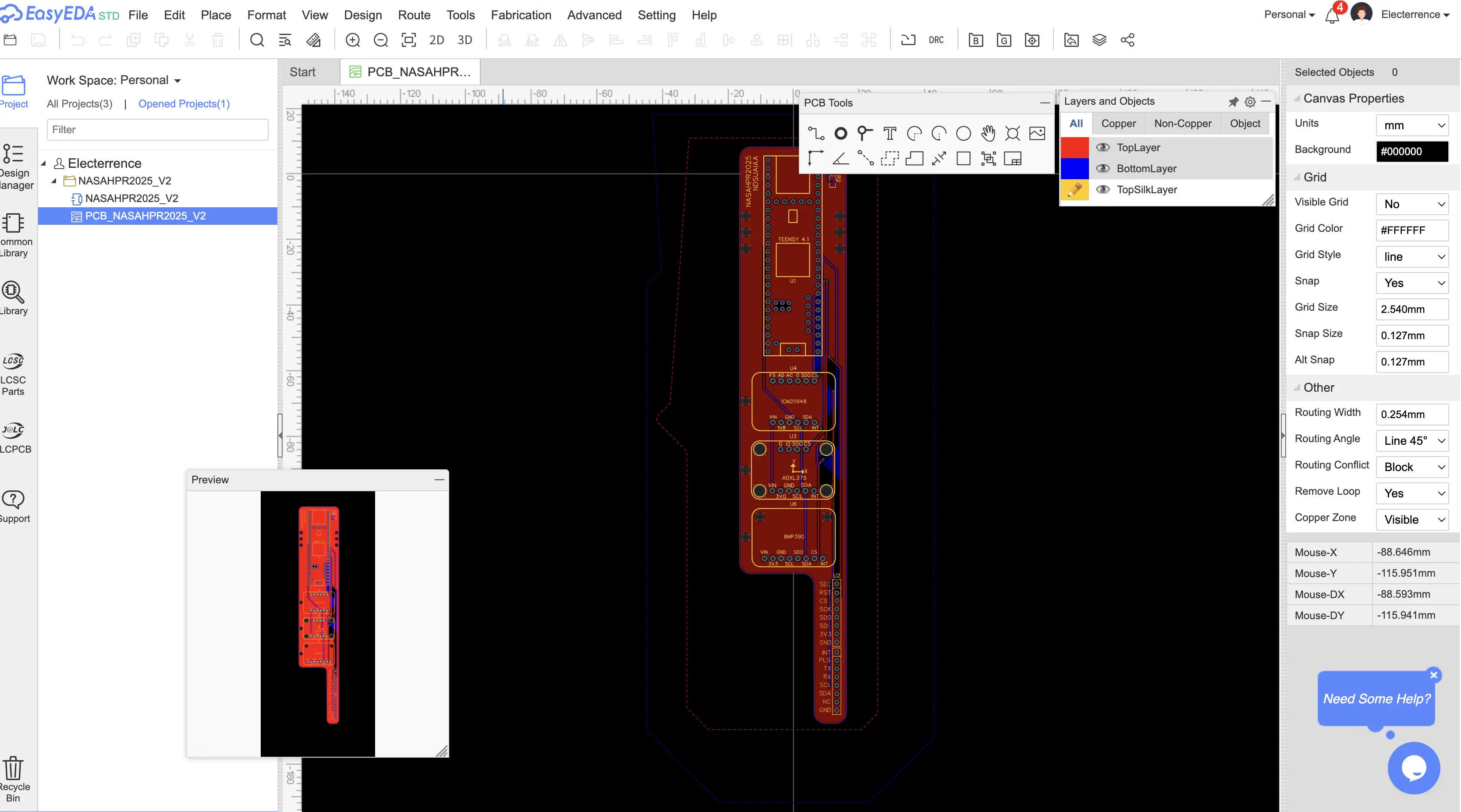The height and width of the screenshot is (812, 1461).
Task: Switch to 3D view button
Action: (465, 40)
